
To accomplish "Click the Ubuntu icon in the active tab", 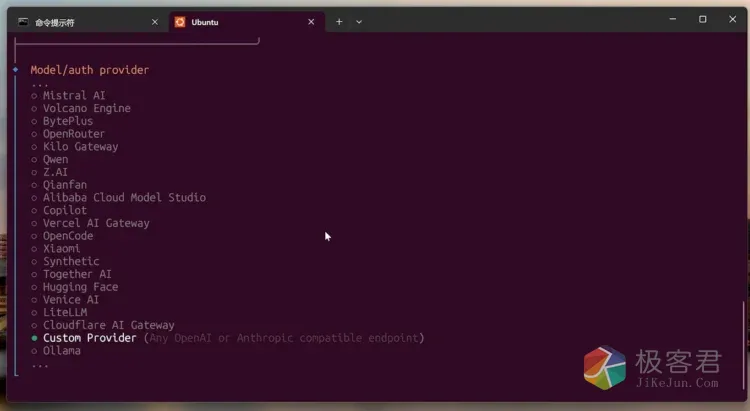I will 180,21.
